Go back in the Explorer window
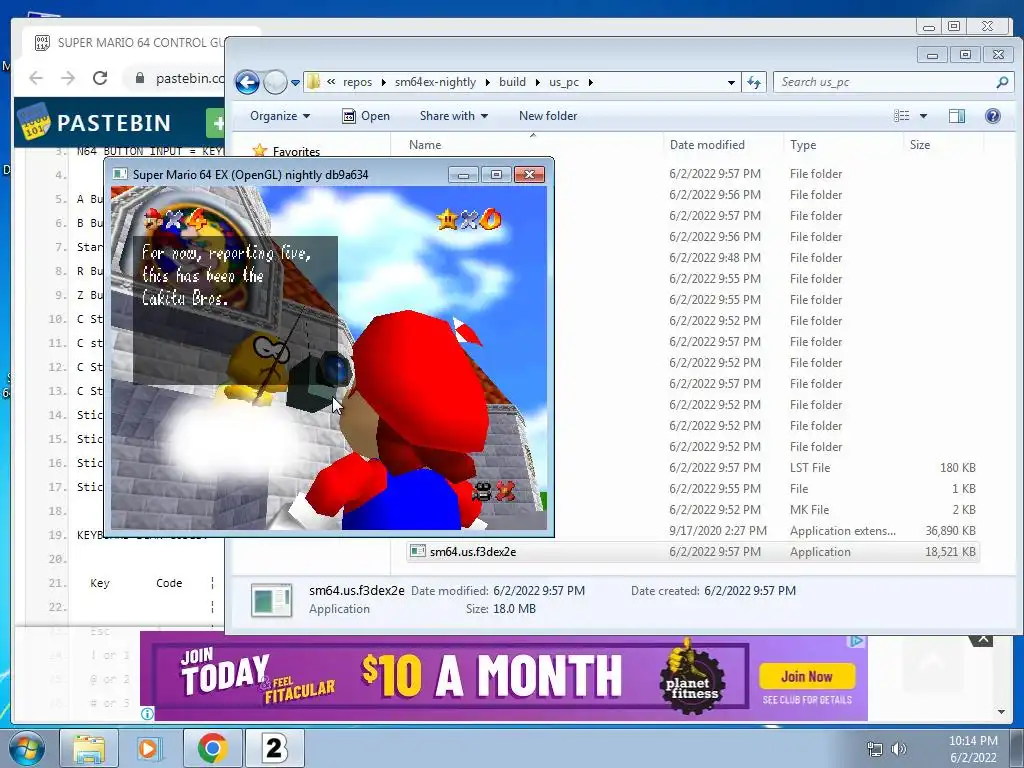The width and height of the screenshot is (1024, 768). pos(247,82)
